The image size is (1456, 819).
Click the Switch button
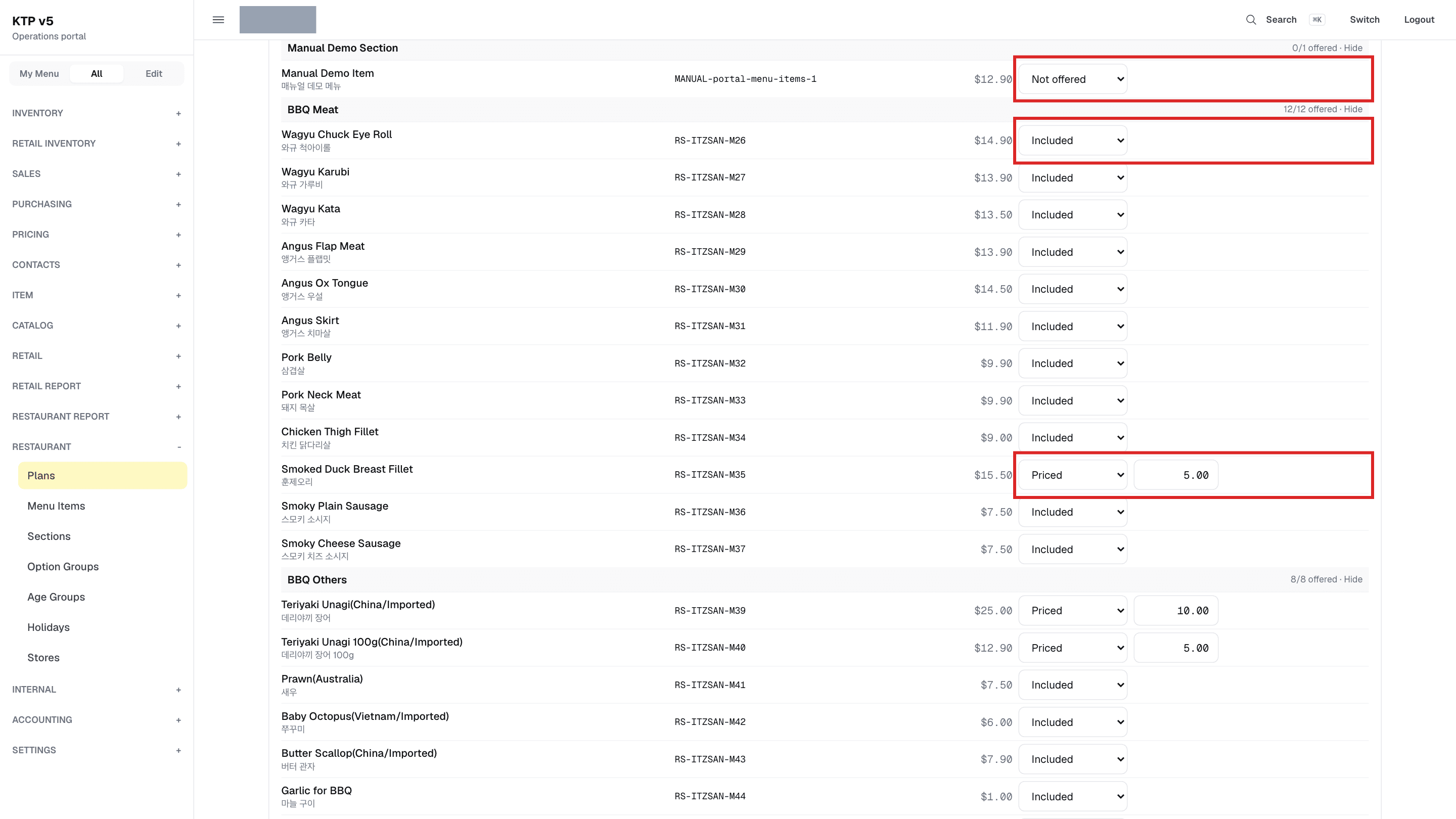coord(1364,20)
